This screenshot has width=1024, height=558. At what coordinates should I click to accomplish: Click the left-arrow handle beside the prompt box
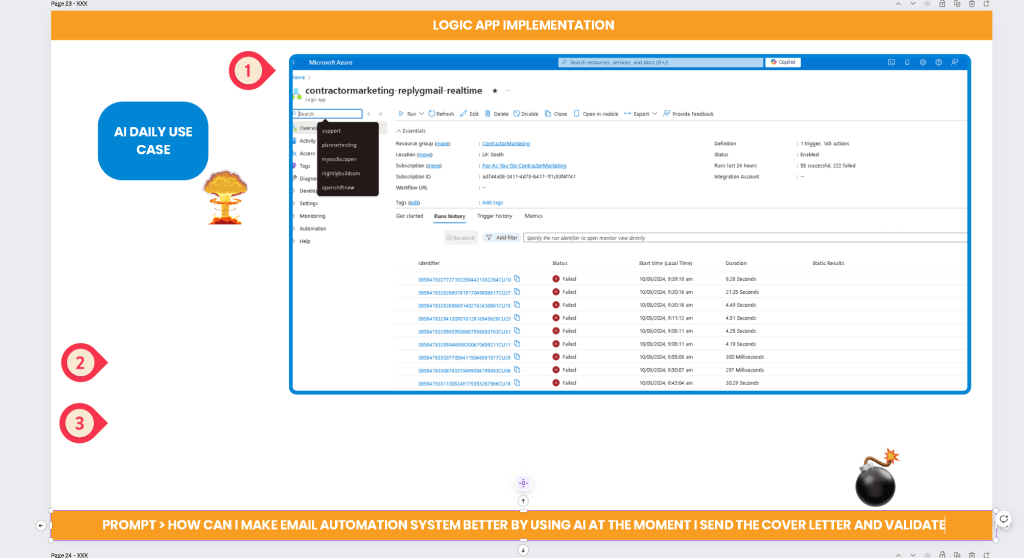point(41,525)
